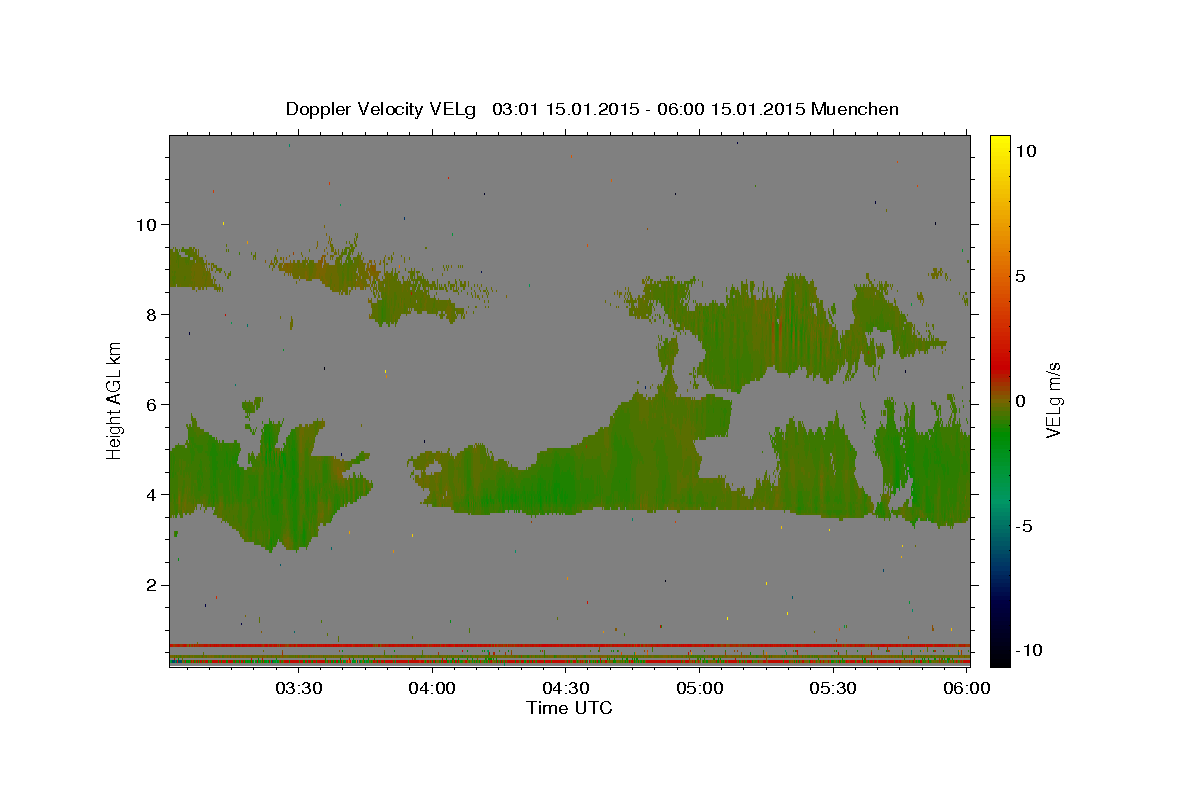Click the 04:30 time tick label
The height and width of the screenshot is (800, 1200).
[x=565, y=688]
